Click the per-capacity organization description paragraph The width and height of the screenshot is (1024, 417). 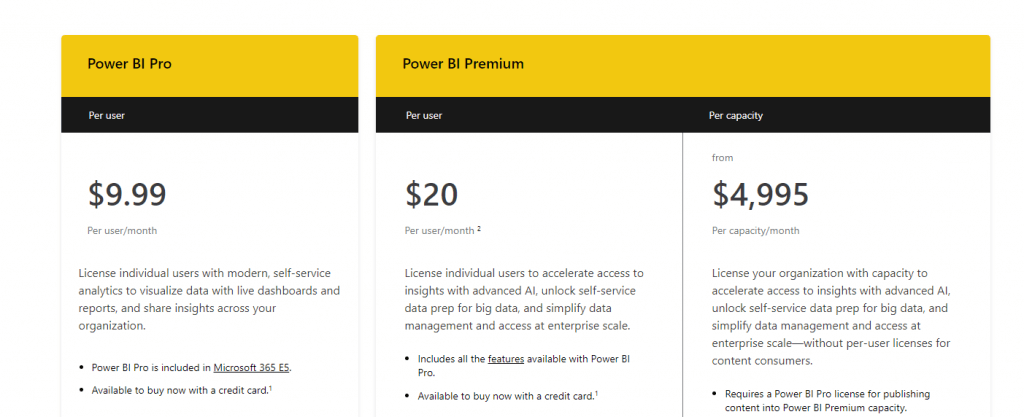tap(831, 307)
